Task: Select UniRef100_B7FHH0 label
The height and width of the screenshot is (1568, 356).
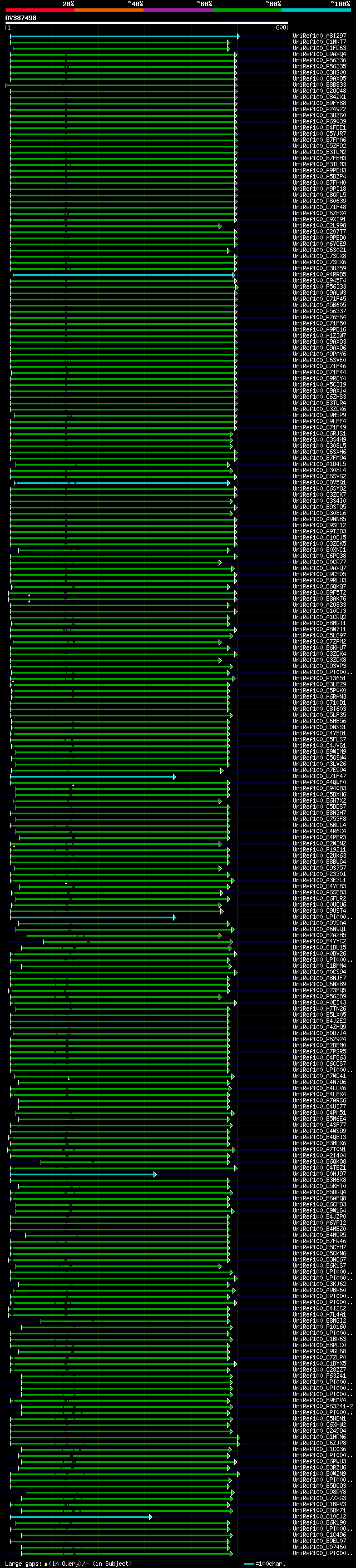Action: (319, 183)
